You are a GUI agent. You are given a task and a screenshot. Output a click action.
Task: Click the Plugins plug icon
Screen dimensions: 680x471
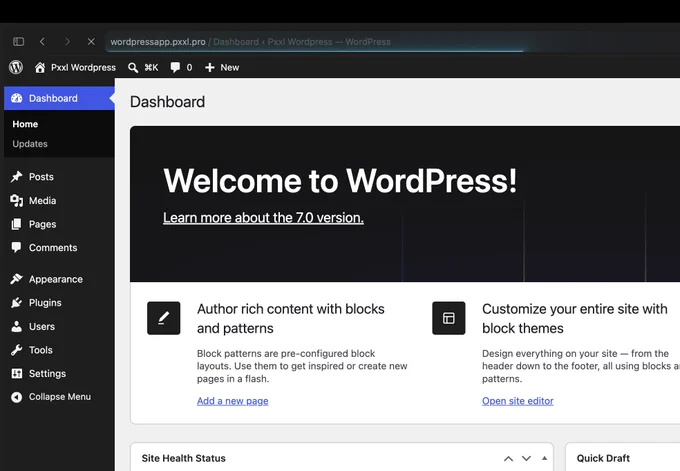[16, 303]
